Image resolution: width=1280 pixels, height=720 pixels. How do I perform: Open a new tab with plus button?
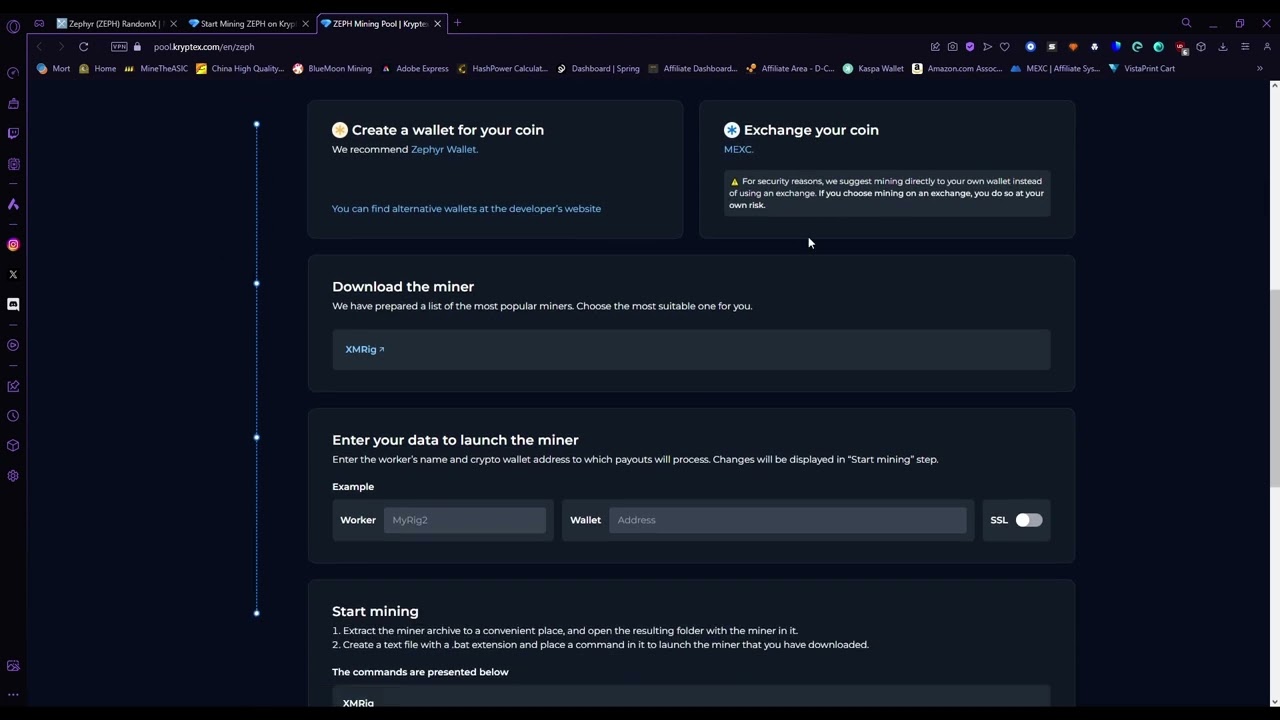(457, 23)
